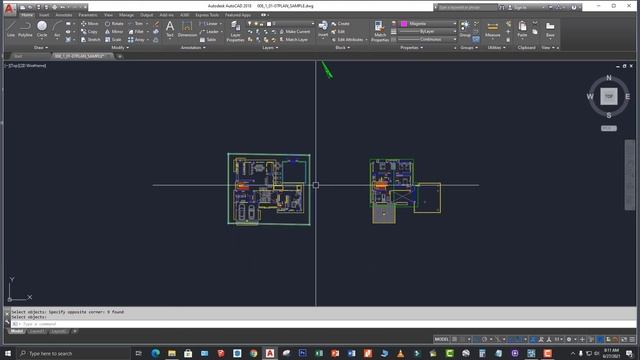Open the Output ribbon tab
Screen dimensions: 640x360
(x=147, y=15)
